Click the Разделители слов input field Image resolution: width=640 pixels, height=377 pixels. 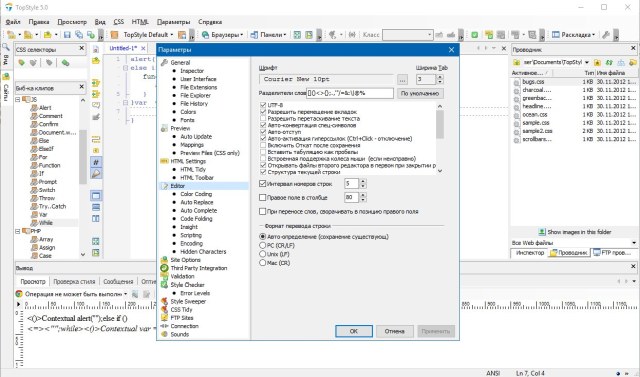pos(350,93)
